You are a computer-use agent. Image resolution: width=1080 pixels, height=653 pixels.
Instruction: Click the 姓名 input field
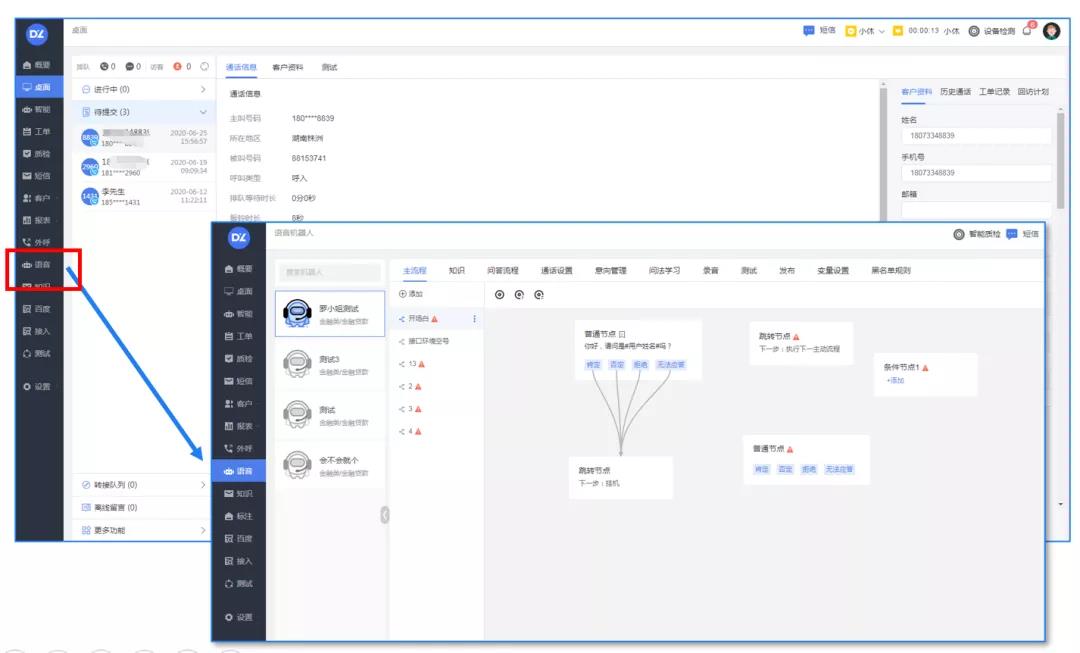coord(975,135)
